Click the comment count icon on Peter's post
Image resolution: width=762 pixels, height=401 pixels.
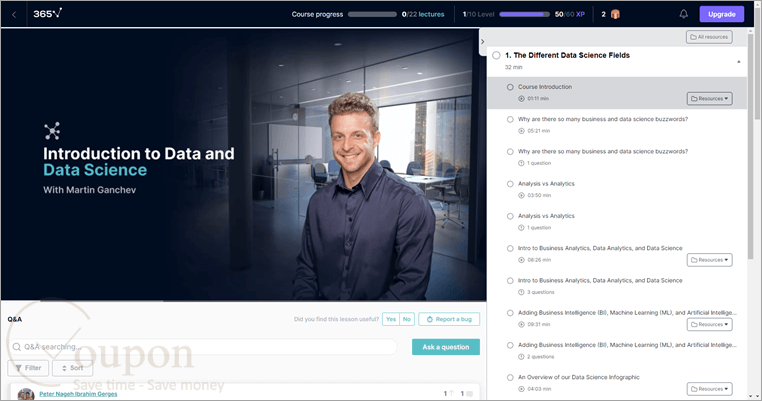pyautogui.click(x=469, y=394)
